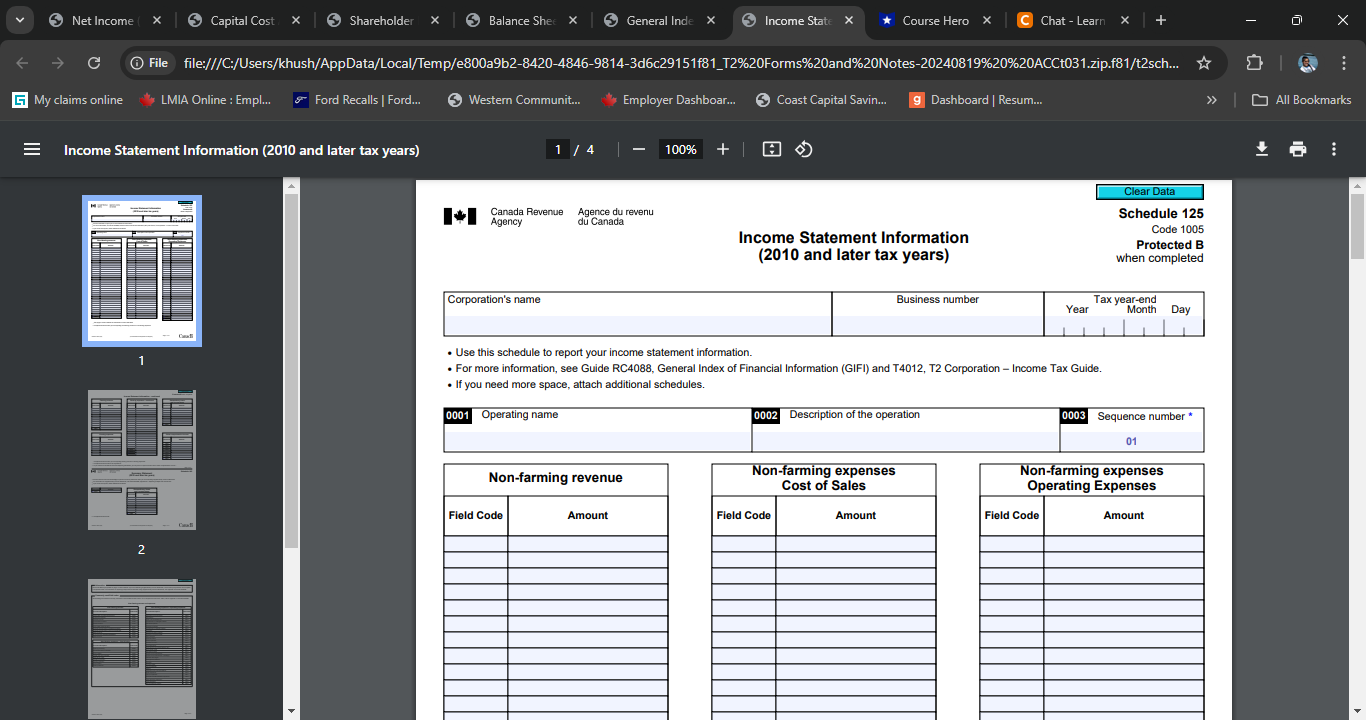Open the All Bookmarks folder

point(1301,99)
